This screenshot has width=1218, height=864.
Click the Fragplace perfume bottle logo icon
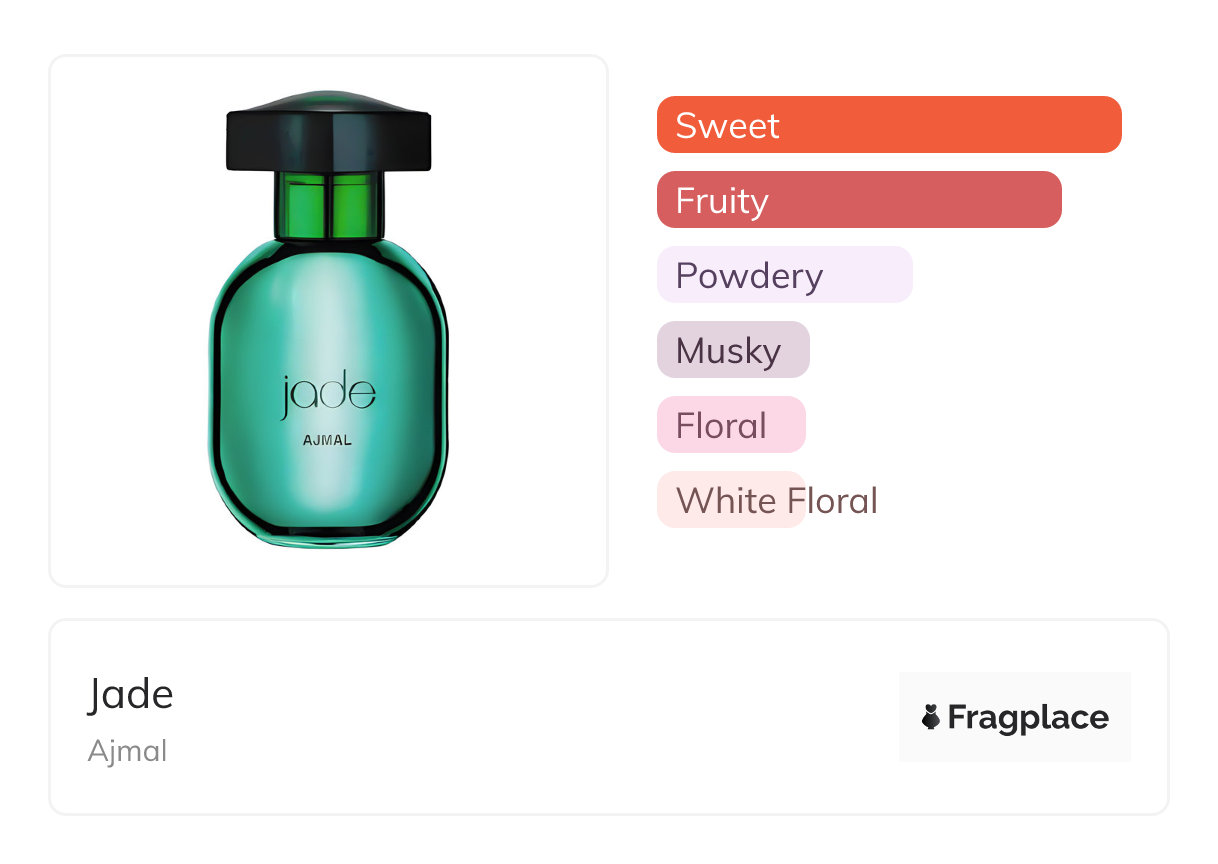(x=931, y=717)
